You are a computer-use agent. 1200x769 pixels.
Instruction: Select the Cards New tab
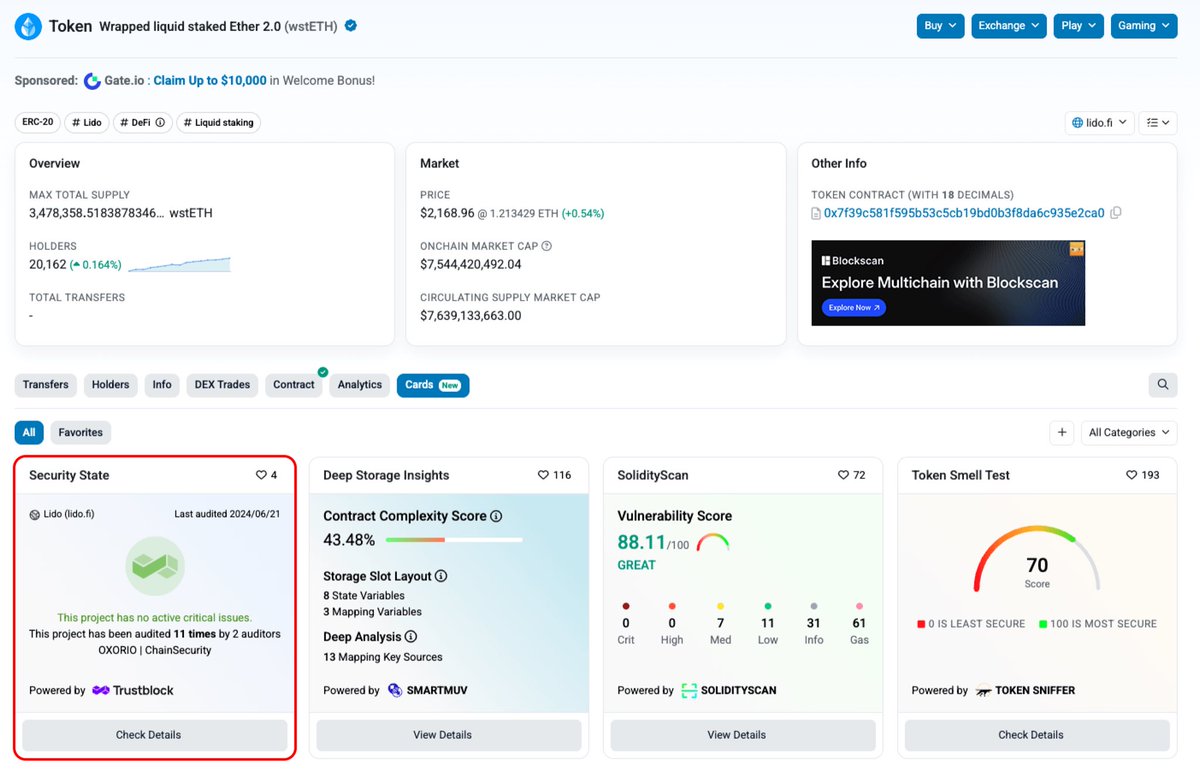[433, 385]
